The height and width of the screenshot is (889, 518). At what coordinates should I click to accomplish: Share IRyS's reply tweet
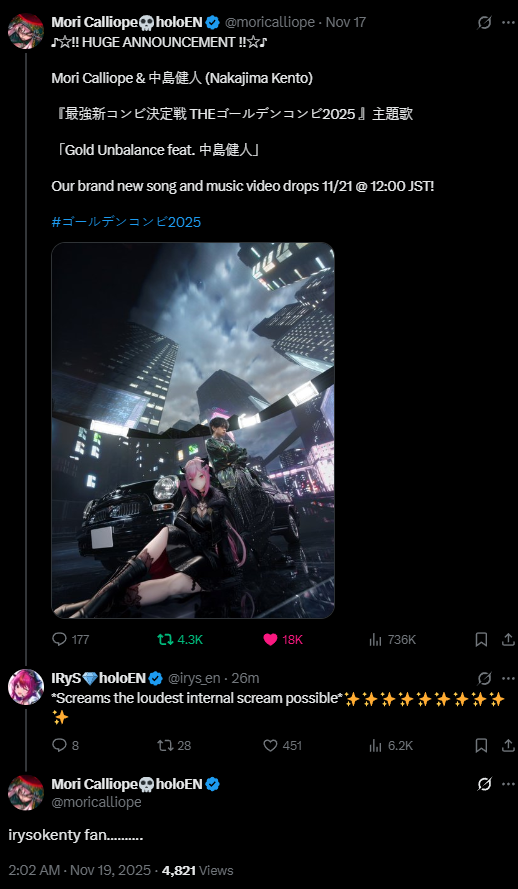[508, 746]
